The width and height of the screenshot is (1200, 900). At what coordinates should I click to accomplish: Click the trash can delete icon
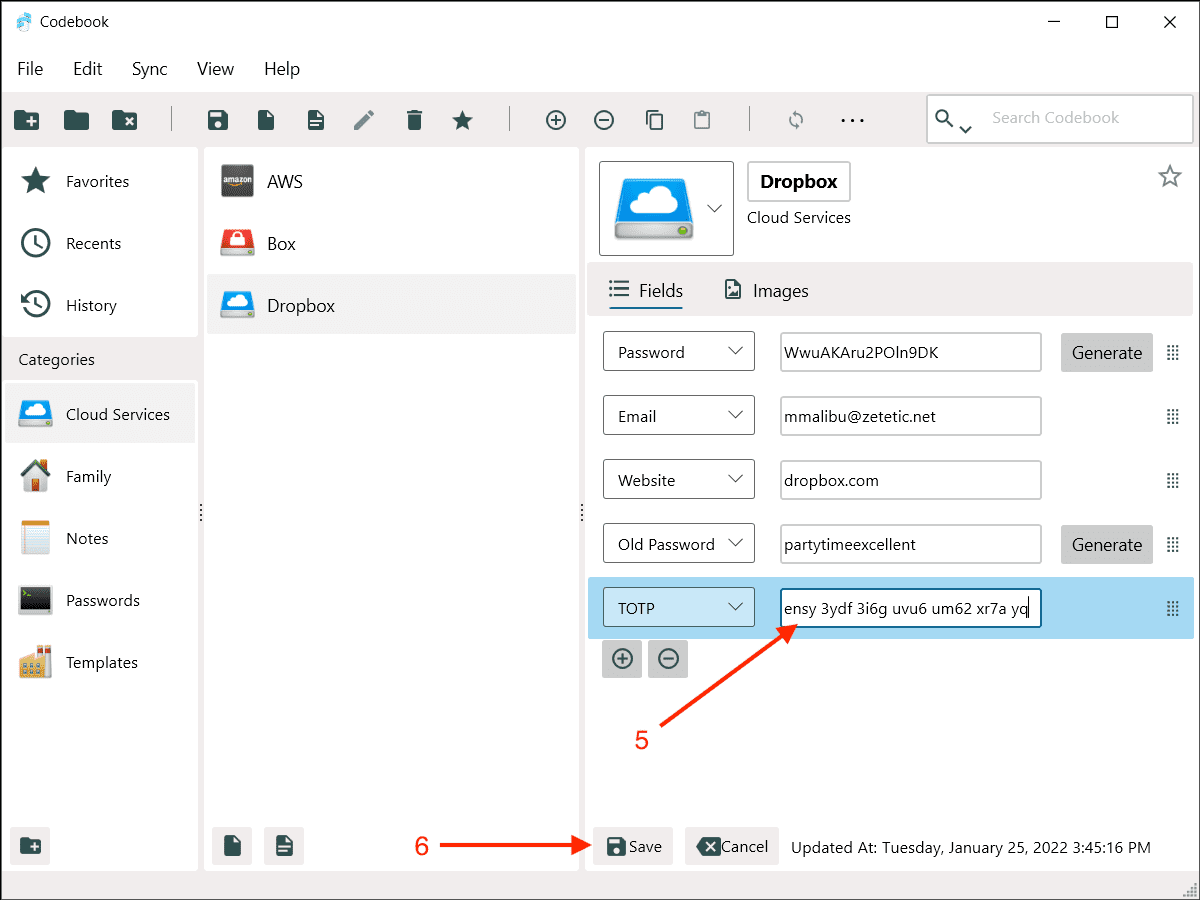coord(414,120)
